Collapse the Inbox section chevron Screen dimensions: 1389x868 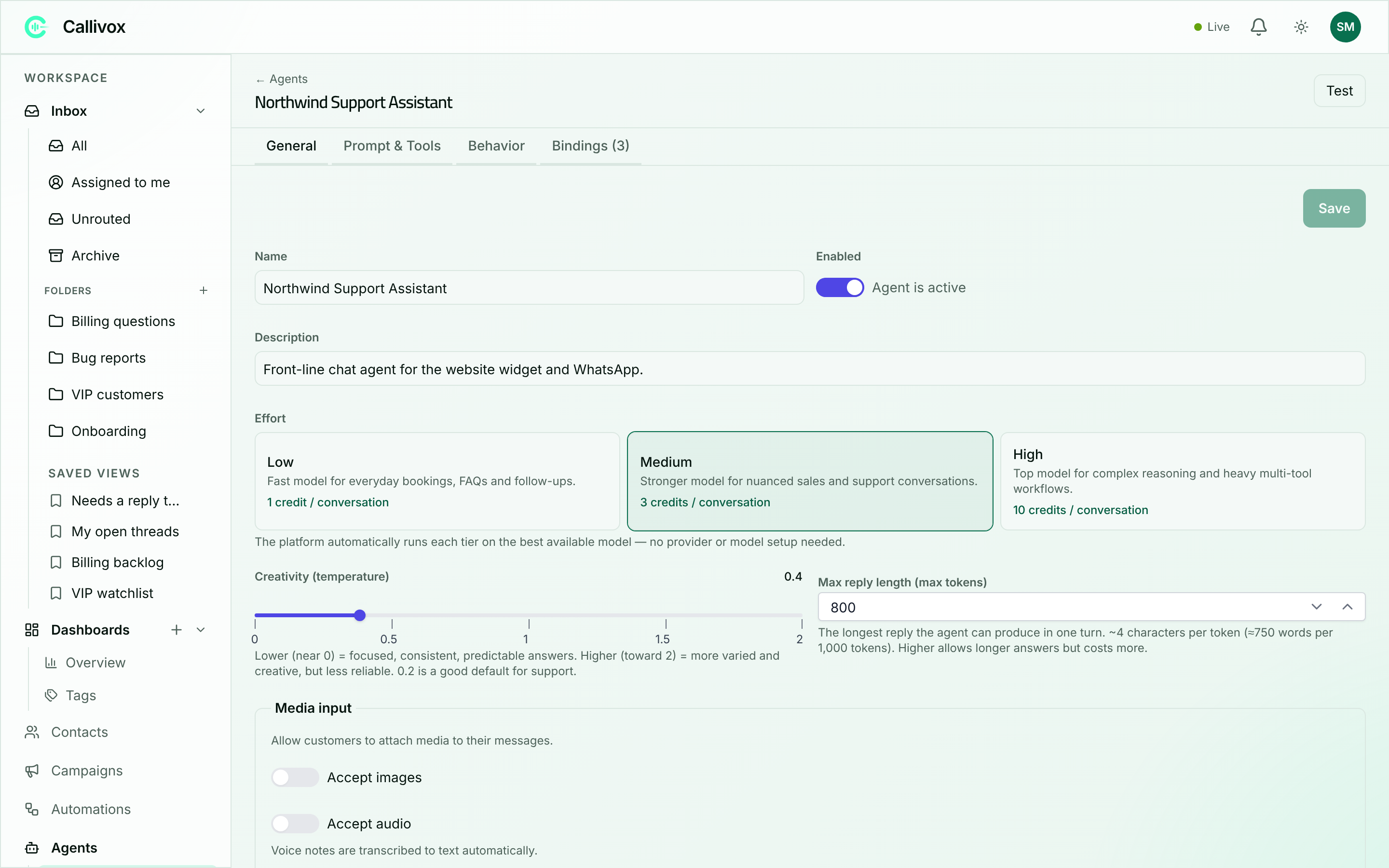200,111
